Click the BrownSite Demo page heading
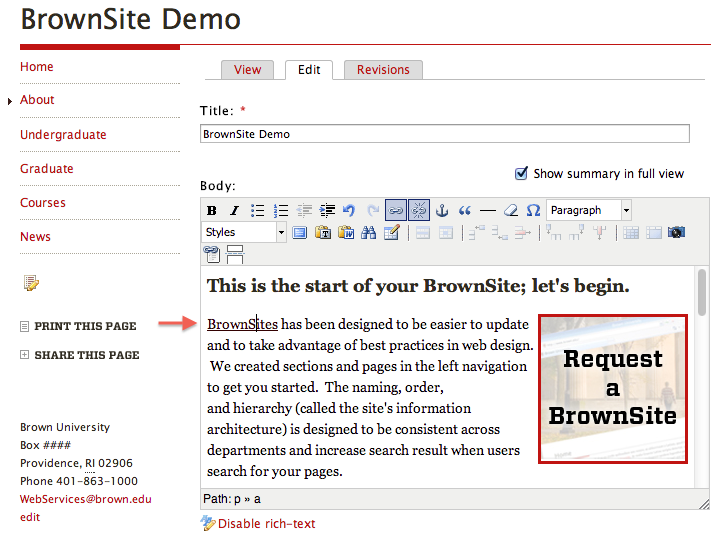 click(131, 19)
